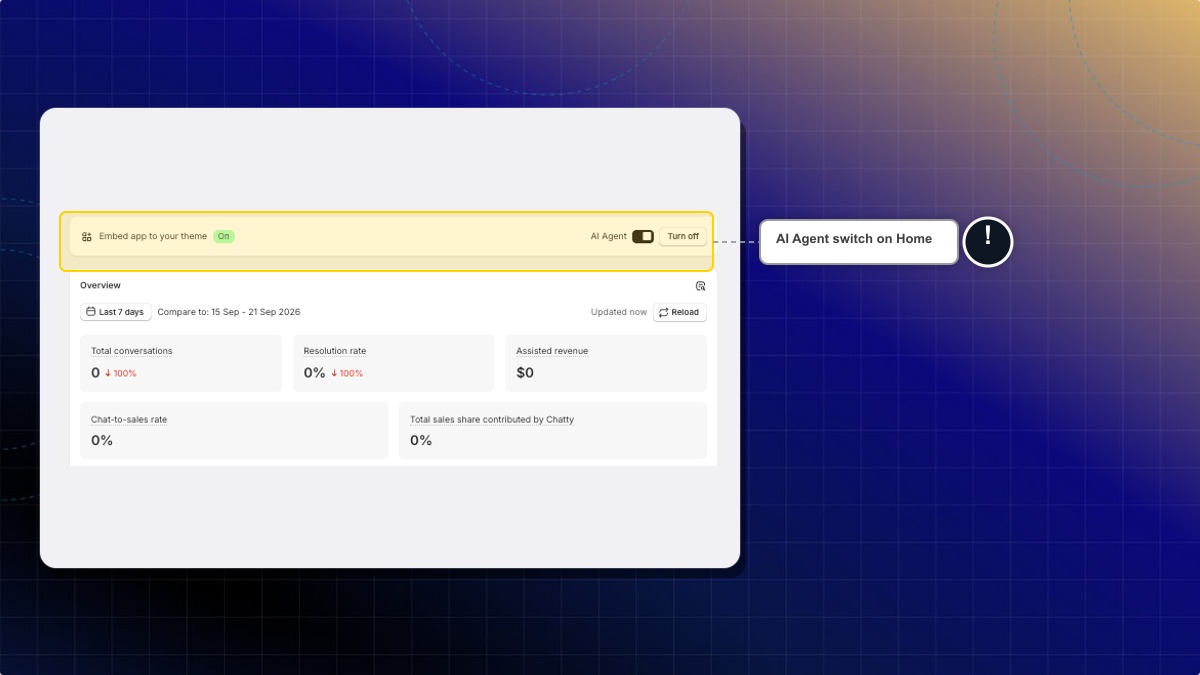Image resolution: width=1200 pixels, height=675 pixels.
Task: Click the Turn off button
Action: click(x=683, y=236)
